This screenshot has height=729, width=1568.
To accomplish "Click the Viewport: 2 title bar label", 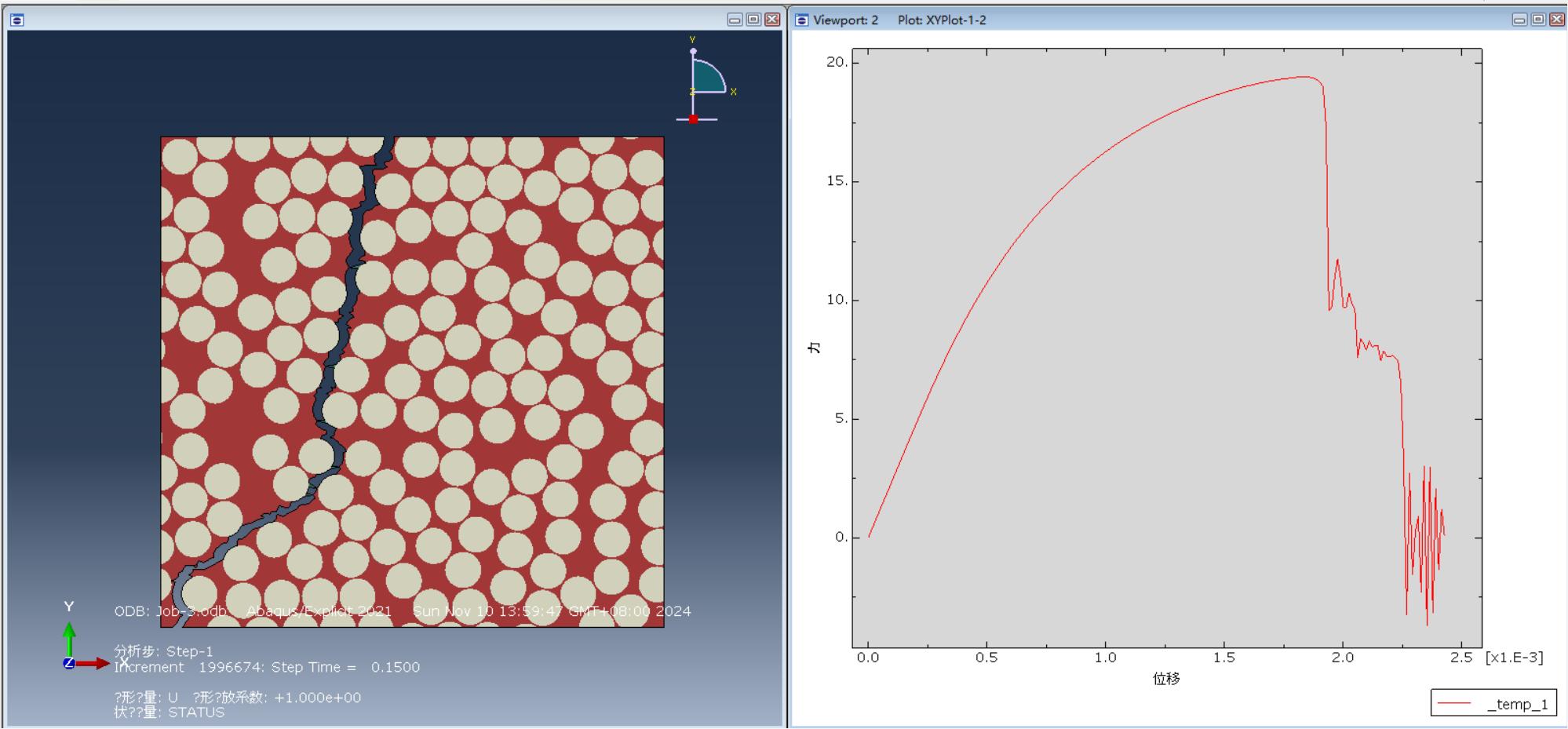I will point(845,20).
